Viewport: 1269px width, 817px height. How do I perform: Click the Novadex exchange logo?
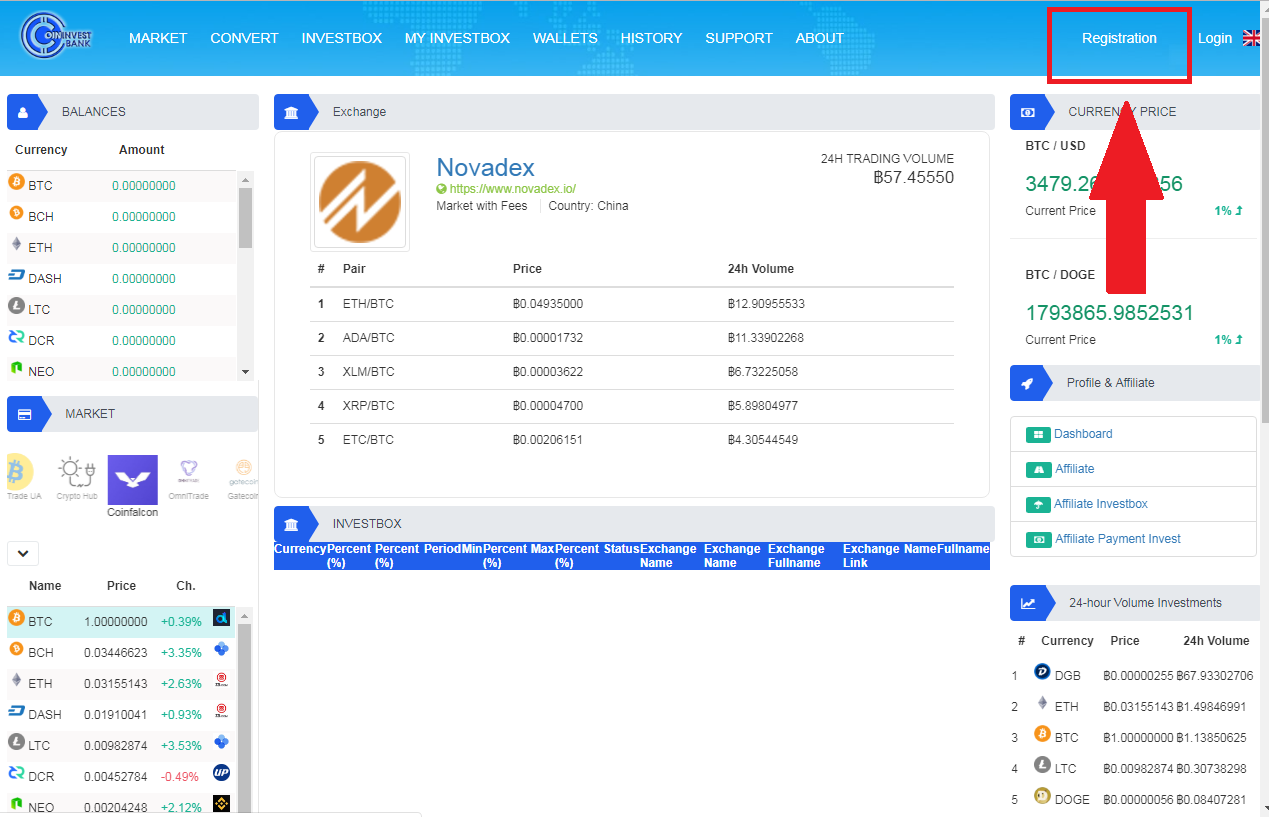click(x=360, y=201)
